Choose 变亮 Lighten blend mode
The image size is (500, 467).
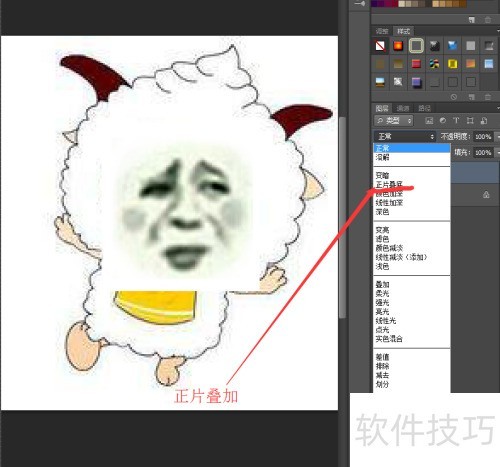point(382,230)
